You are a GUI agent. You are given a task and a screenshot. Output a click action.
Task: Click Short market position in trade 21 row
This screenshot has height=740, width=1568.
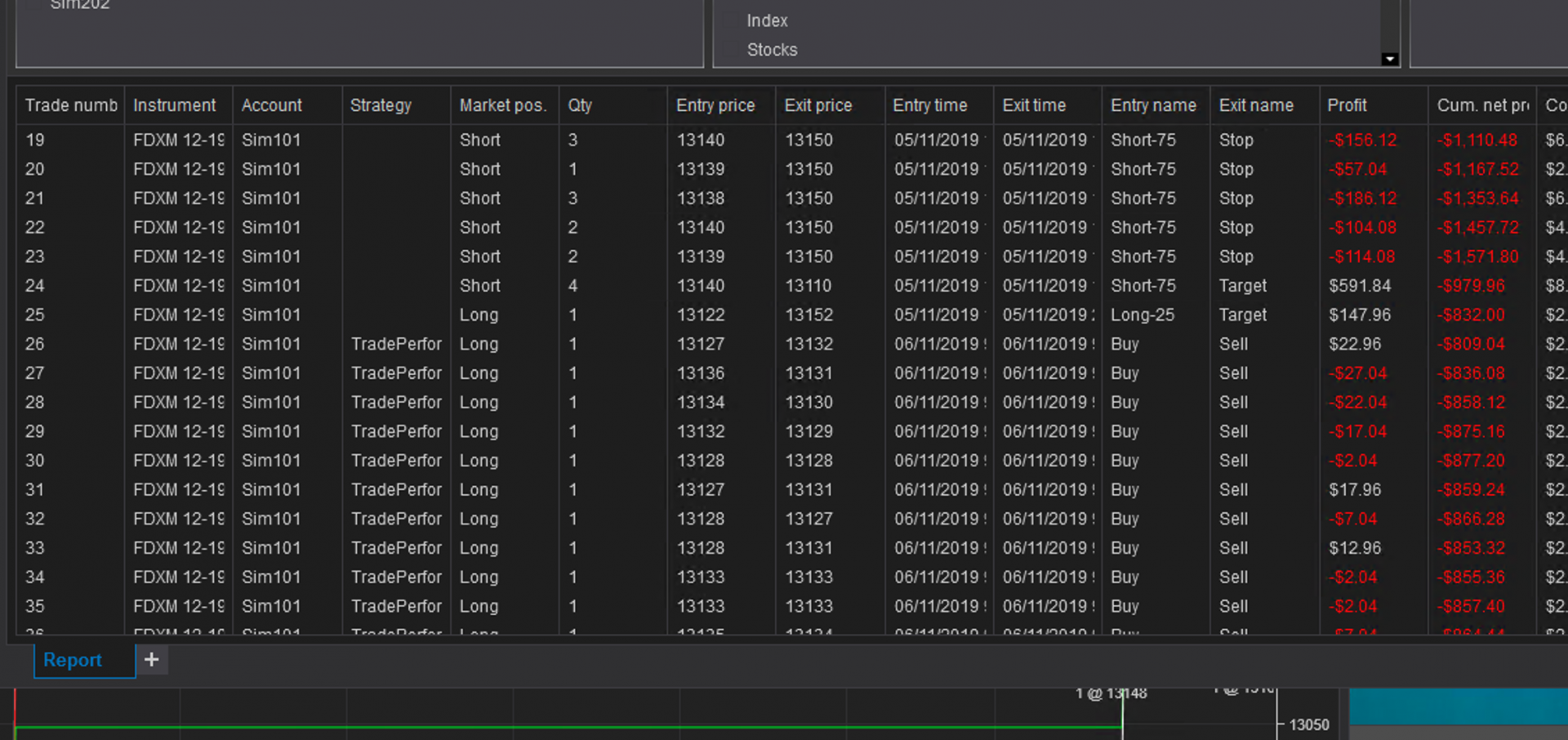pos(480,198)
